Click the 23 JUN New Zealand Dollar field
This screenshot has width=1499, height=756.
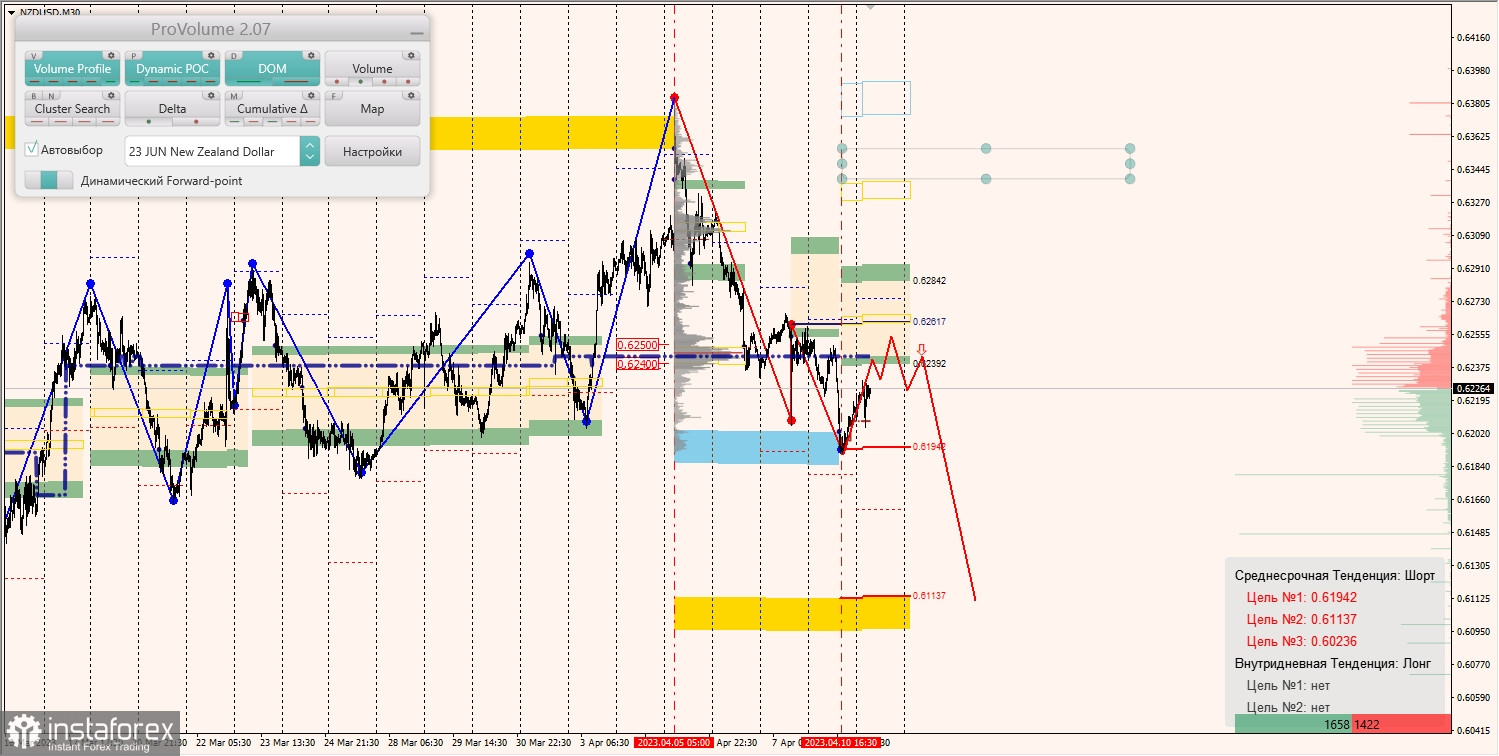[212, 151]
